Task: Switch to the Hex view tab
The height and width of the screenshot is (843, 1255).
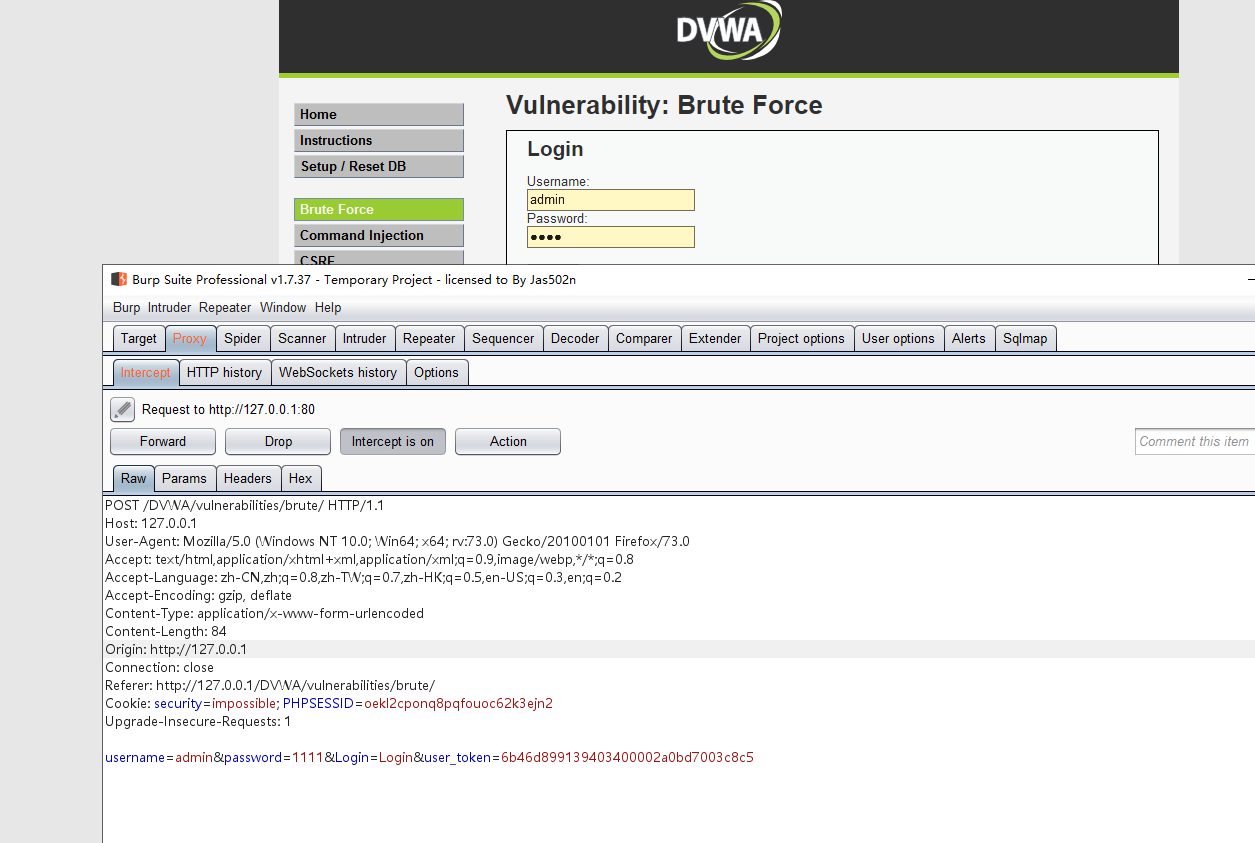Action: pos(301,478)
